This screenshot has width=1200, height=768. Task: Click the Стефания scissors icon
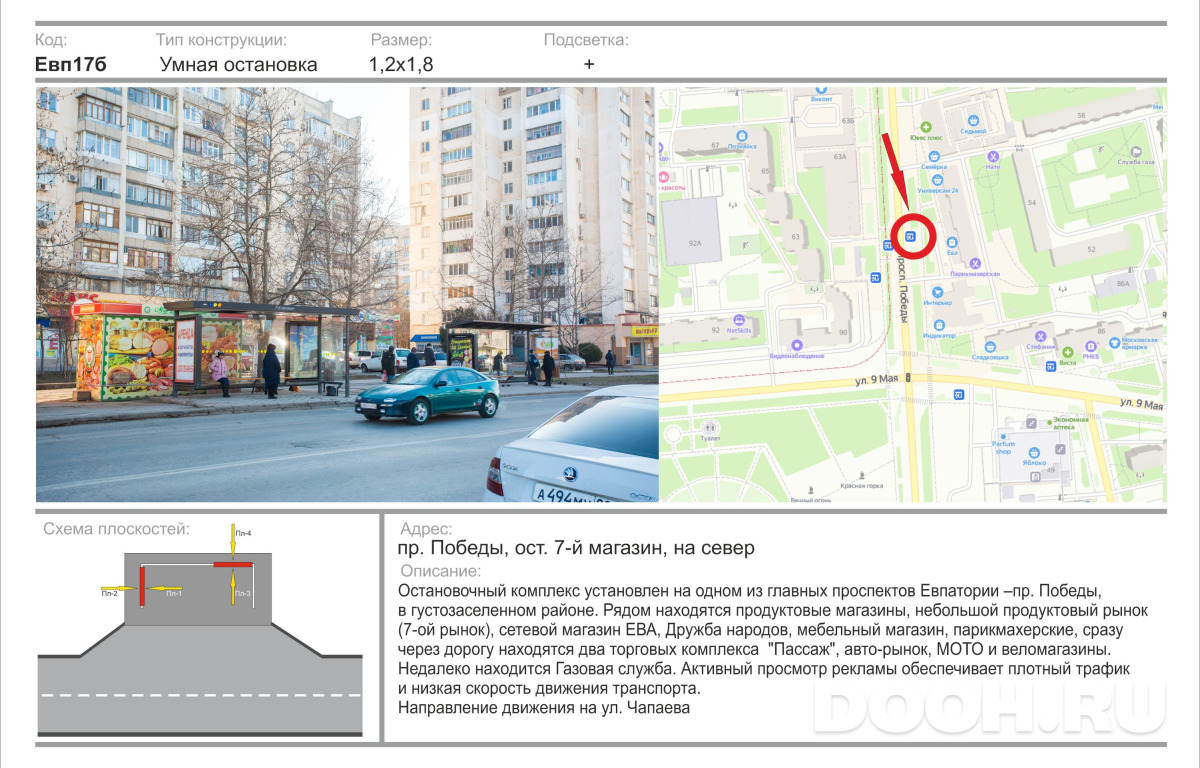[1040, 336]
